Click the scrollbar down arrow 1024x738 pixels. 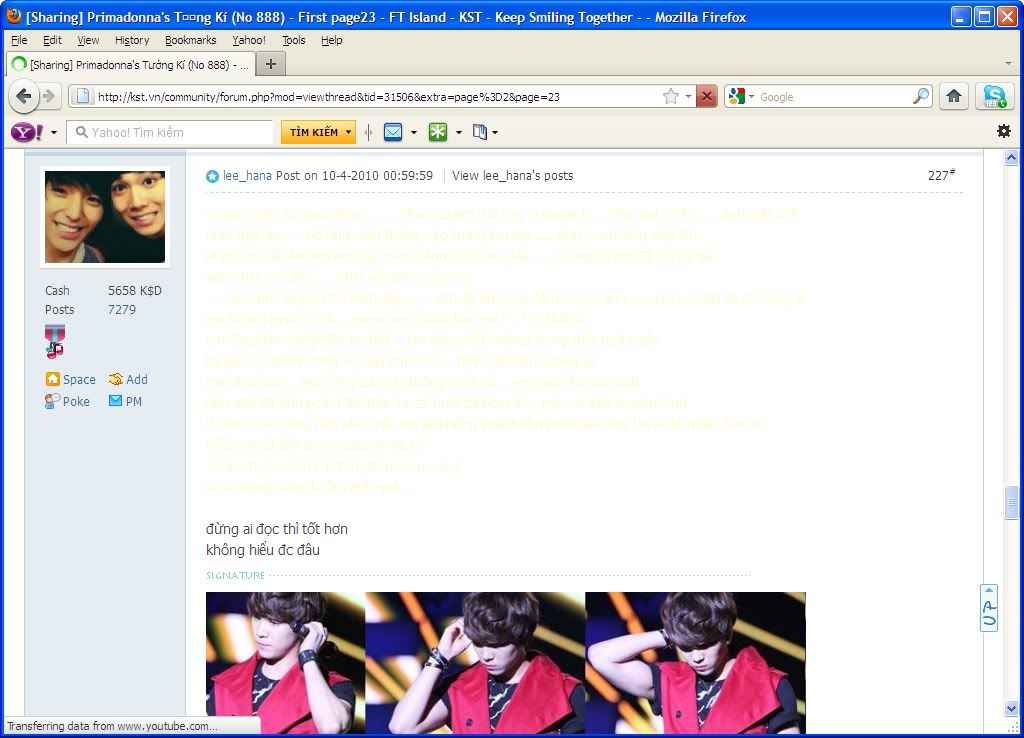(1011, 708)
